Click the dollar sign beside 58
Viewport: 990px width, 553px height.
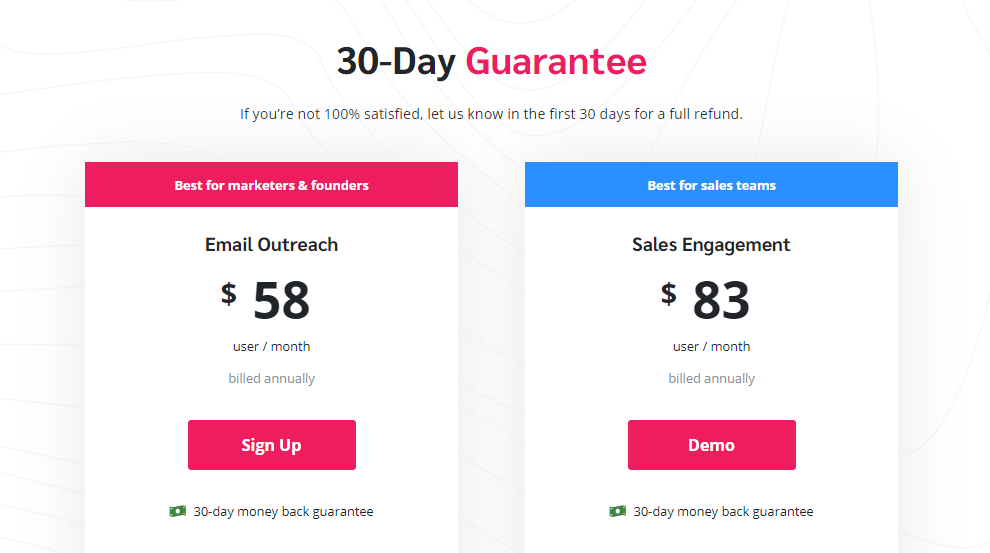coord(229,294)
